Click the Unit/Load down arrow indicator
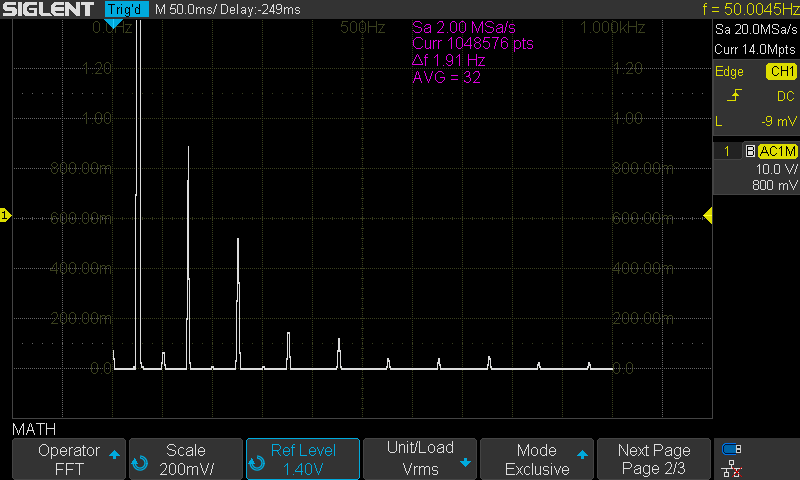The height and width of the screenshot is (480, 800). [x=465, y=463]
